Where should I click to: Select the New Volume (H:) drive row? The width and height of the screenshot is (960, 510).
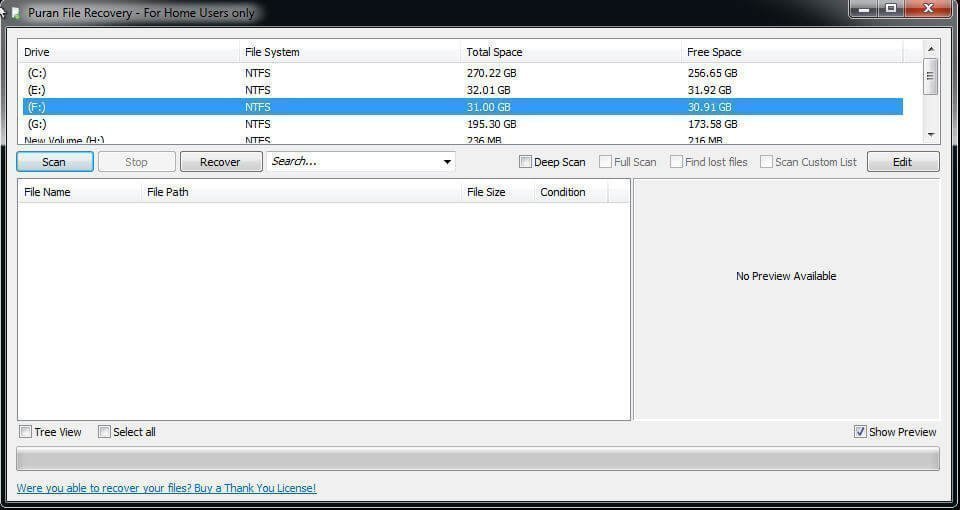(462, 140)
